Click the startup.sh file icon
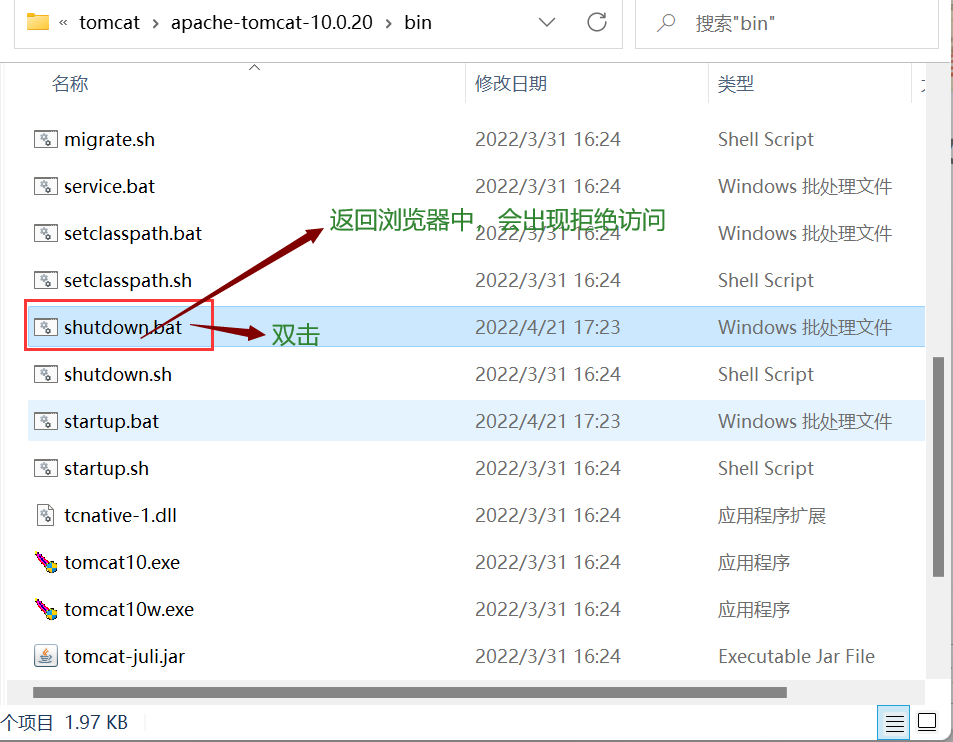The width and height of the screenshot is (953, 742). pyautogui.click(x=46, y=469)
